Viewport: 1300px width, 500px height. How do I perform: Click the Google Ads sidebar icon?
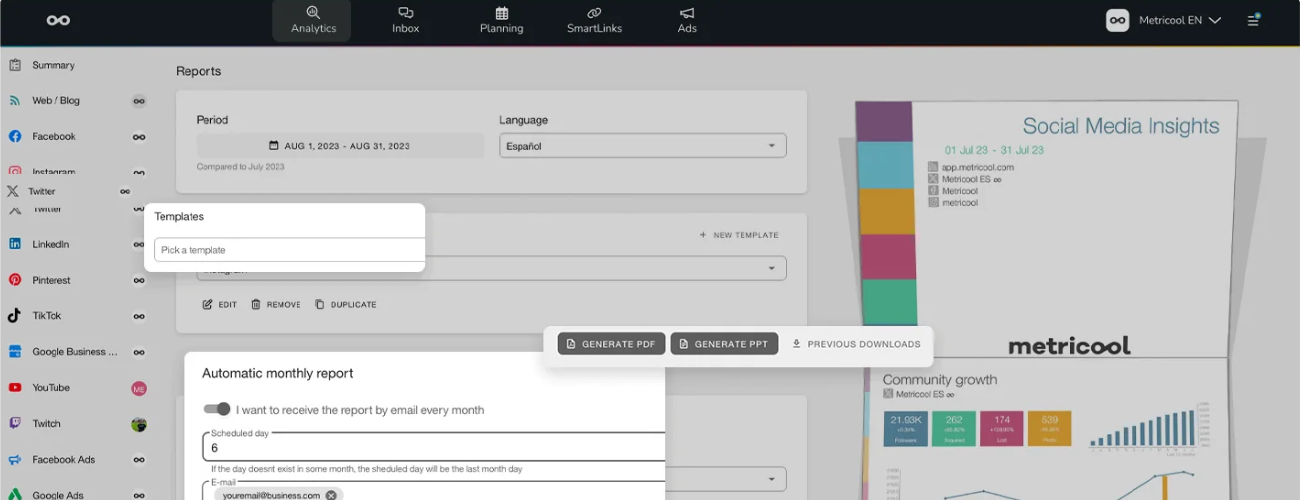pos(15,495)
